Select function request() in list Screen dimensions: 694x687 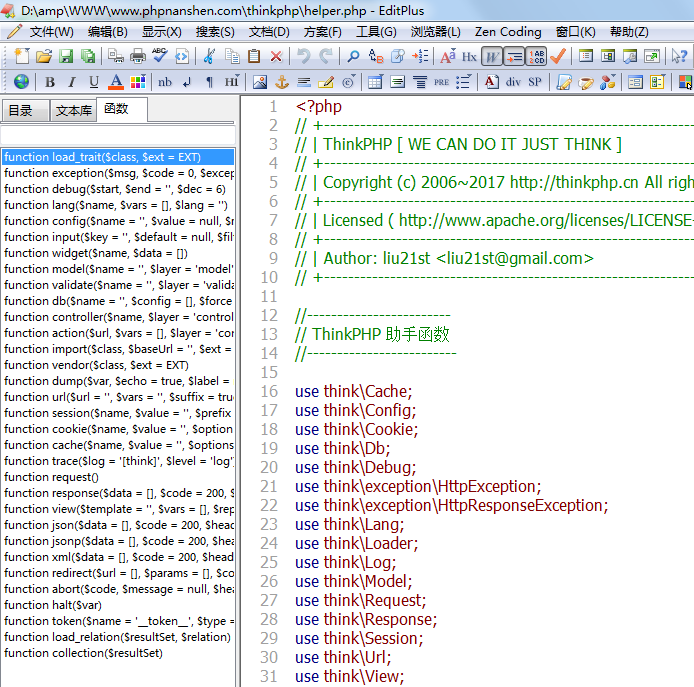118,477
